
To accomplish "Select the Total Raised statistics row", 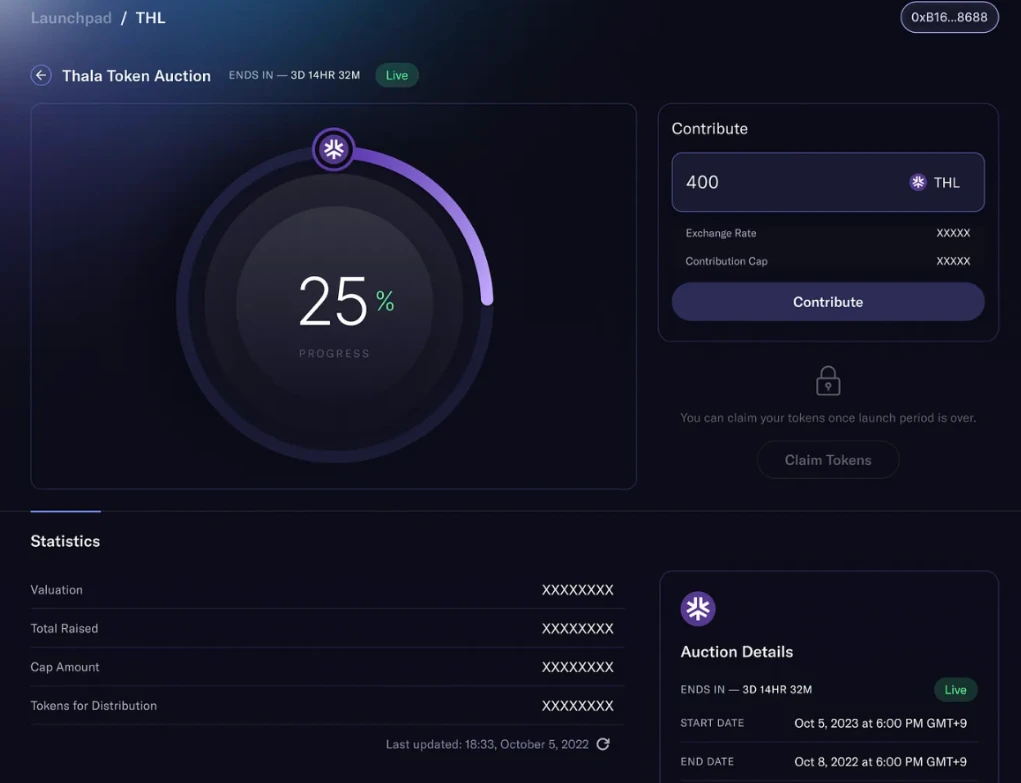I will pos(327,628).
